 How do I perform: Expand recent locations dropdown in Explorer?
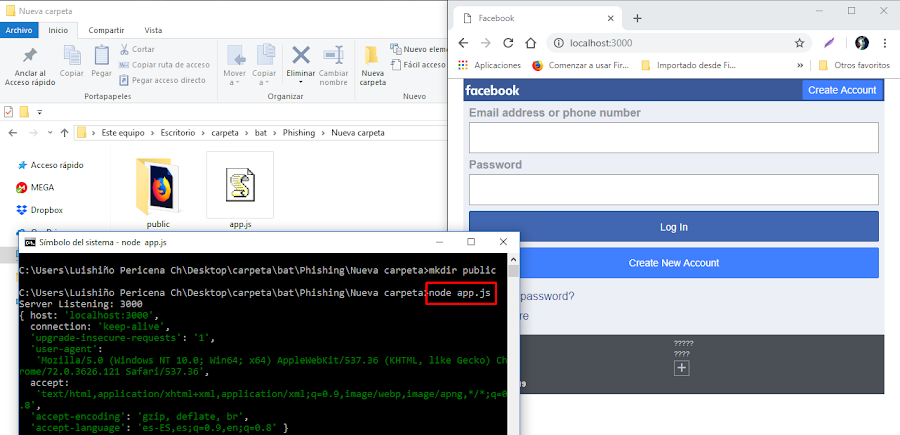(50, 133)
